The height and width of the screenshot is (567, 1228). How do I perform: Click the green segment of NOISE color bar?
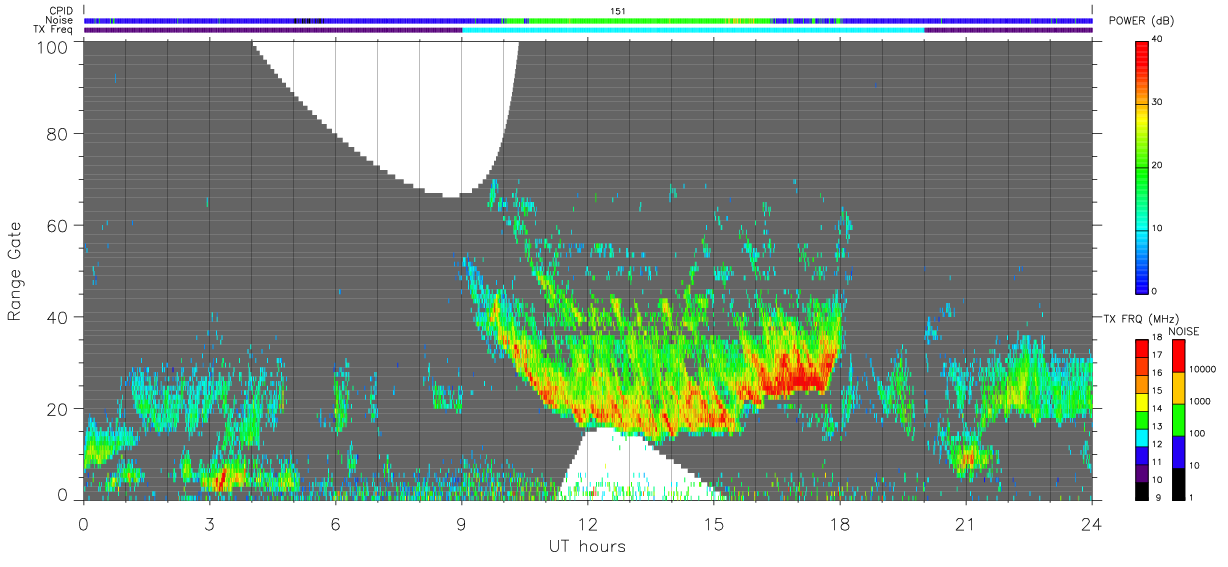tap(1178, 420)
